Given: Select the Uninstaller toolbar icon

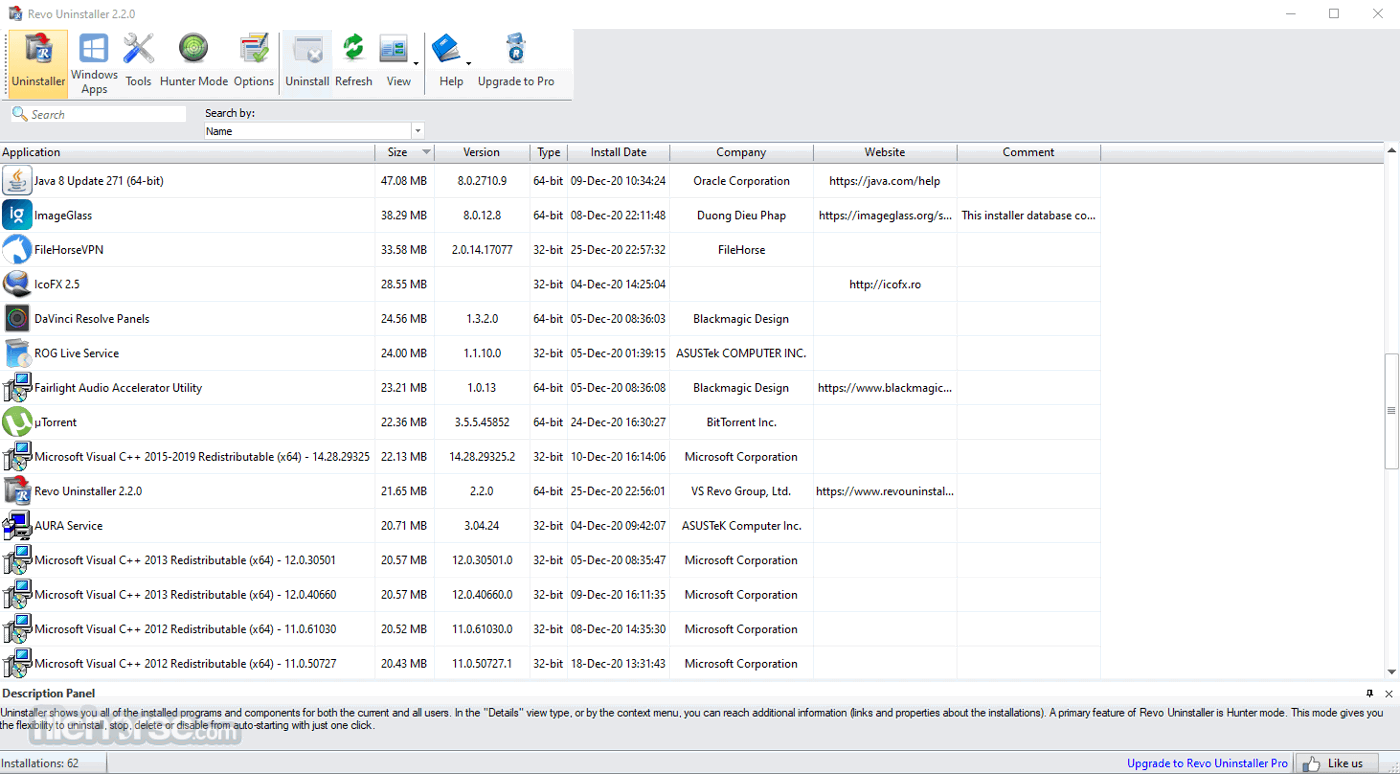Looking at the screenshot, I should pos(38,63).
